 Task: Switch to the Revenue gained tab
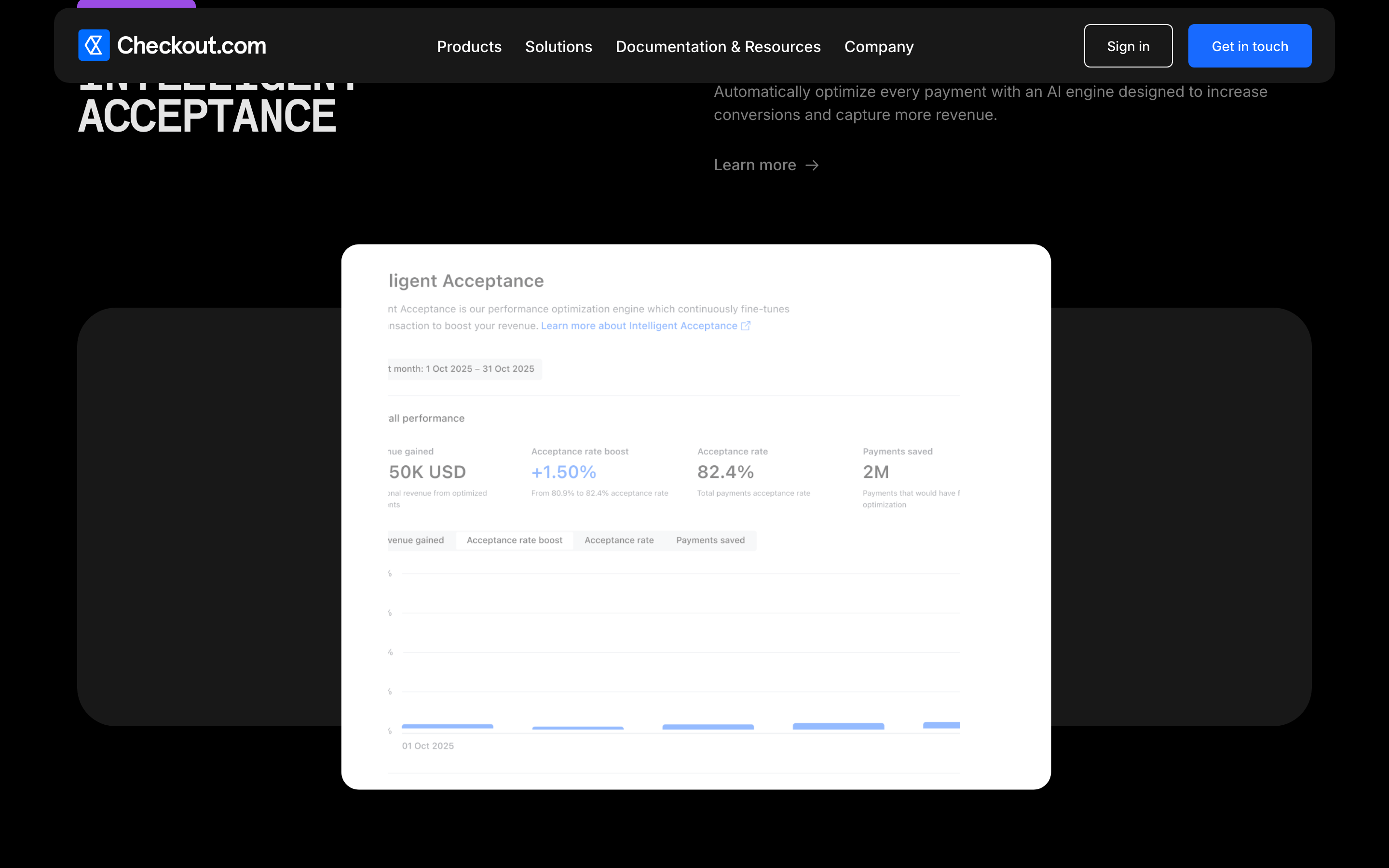417,540
